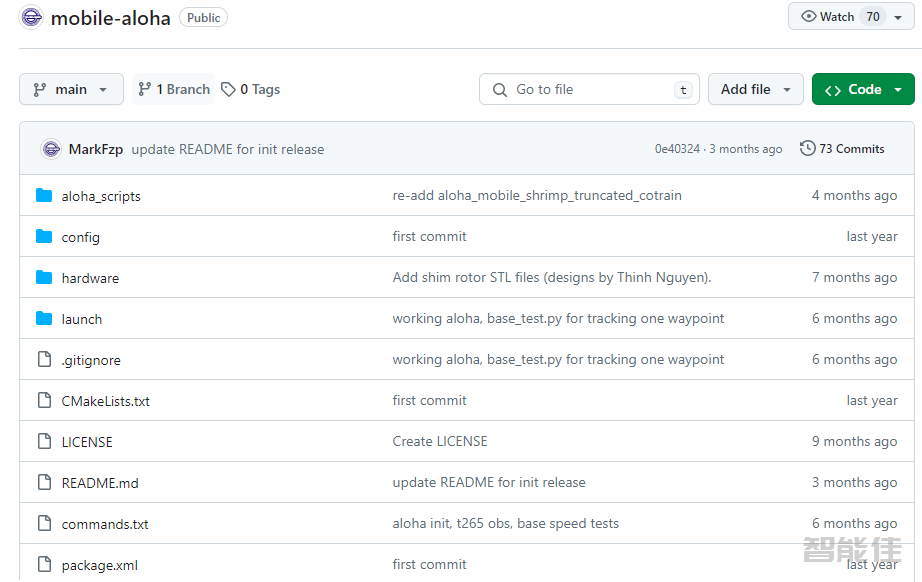Click the branch icon beside 1 Branch
Image resolution: width=922 pixels, height=582 pixels.
pos(144,89)
